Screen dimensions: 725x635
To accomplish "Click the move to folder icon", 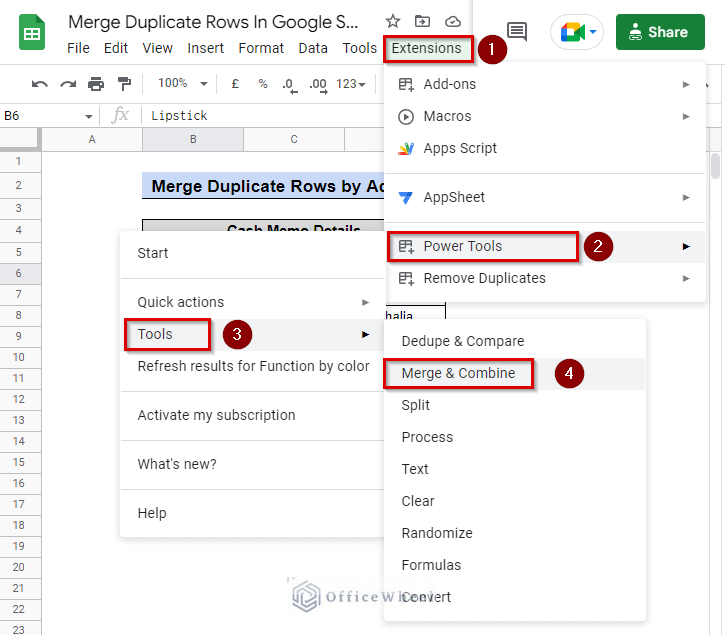I will tap(422, 21).
